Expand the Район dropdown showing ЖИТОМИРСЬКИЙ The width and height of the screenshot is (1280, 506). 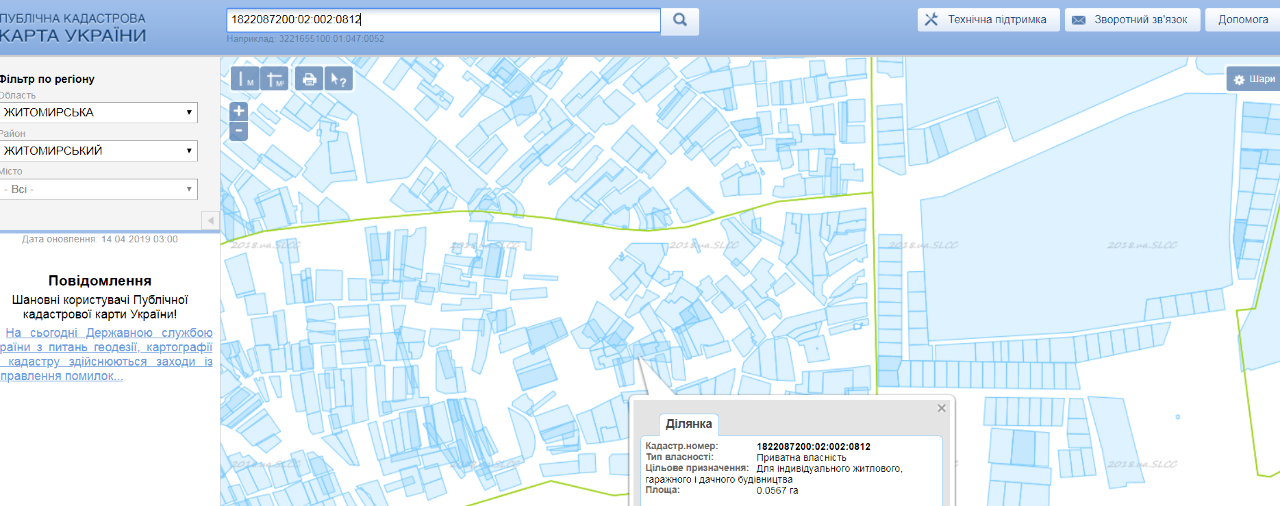tap(98, 151)
